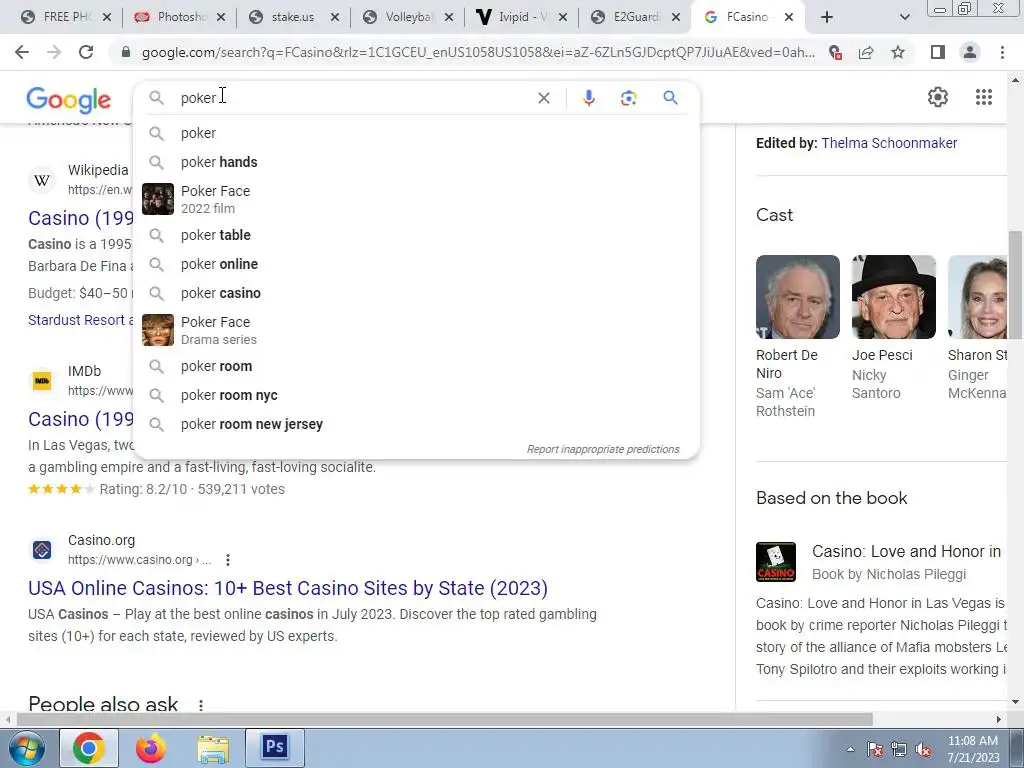Open Windows Explorer from the taskbar
Screen dimensions: 1024x768
[213, 748]
